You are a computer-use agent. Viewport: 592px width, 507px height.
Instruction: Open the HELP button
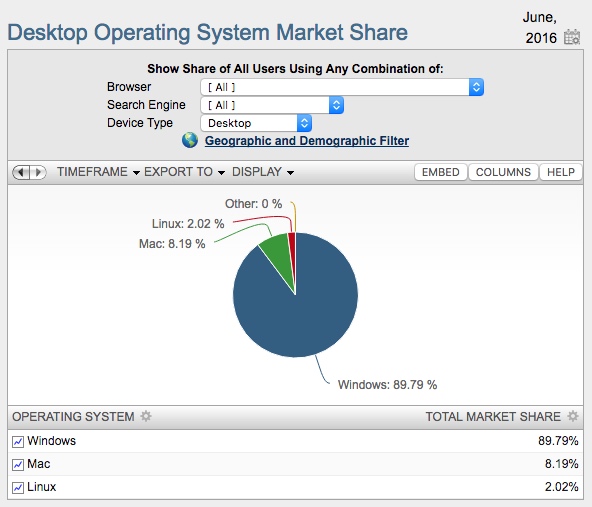[x=561, y=172]
